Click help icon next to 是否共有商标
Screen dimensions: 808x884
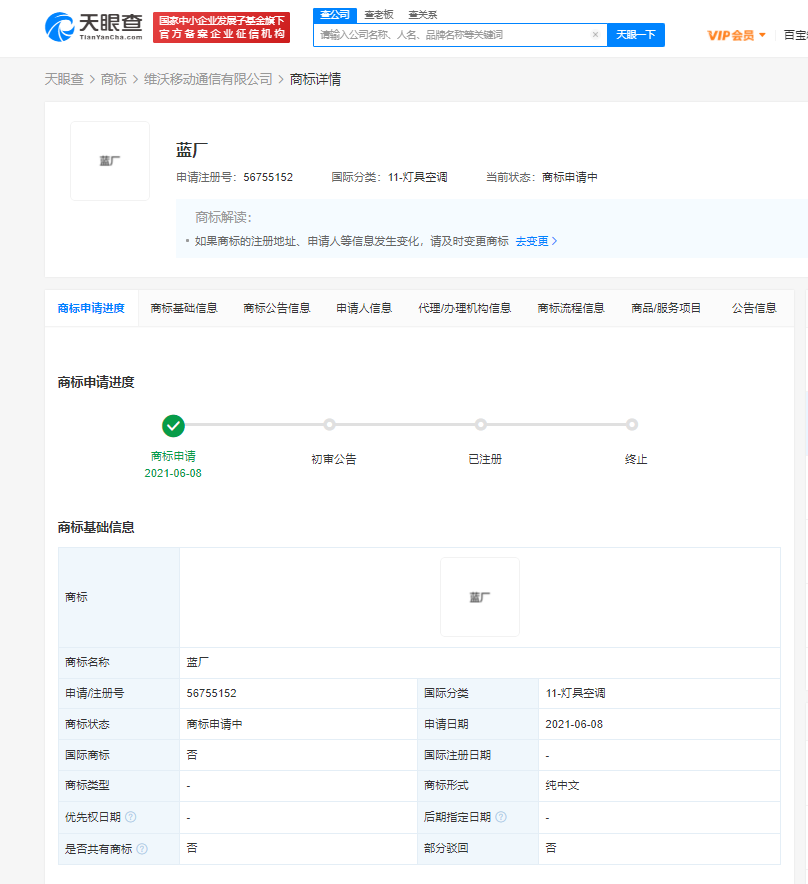(142, 849)
